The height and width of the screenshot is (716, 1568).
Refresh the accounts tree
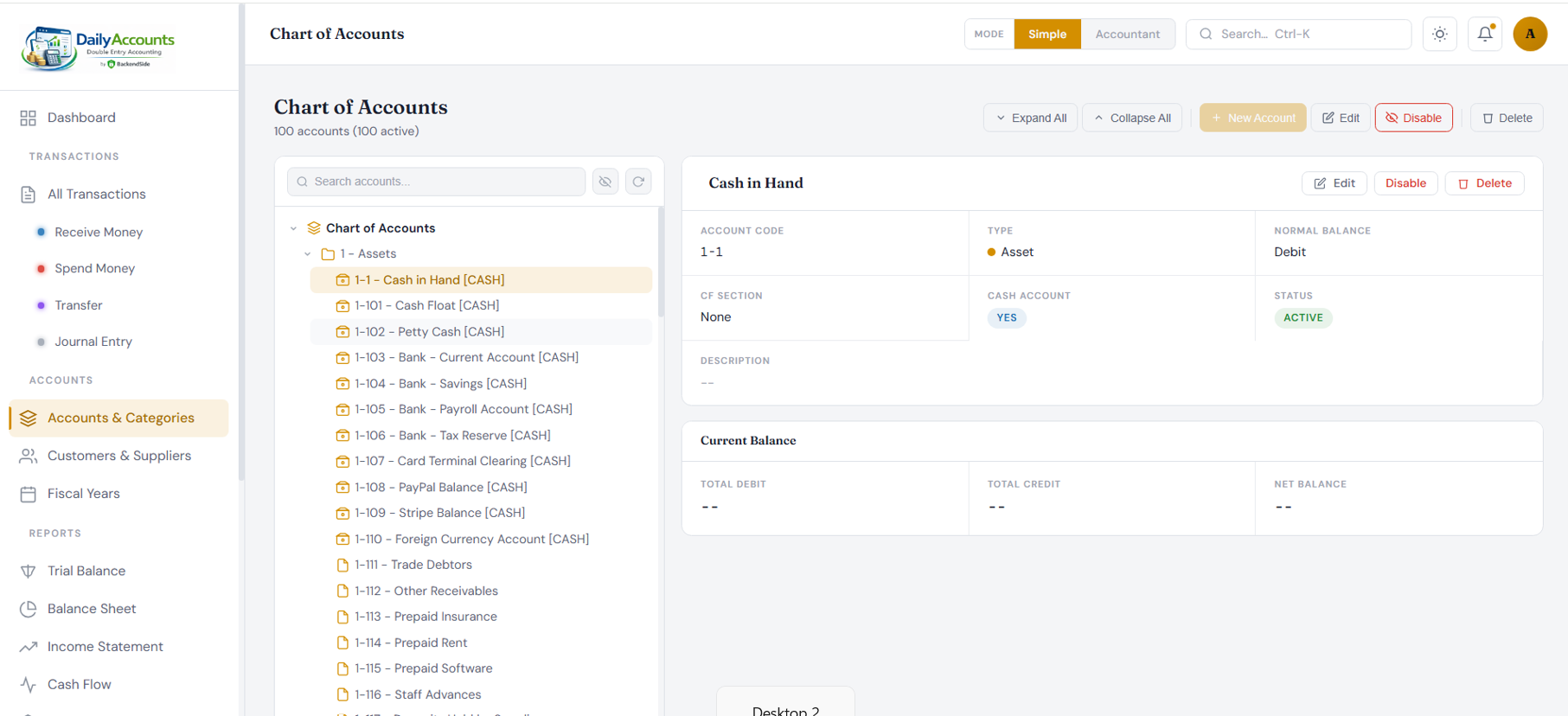coord(638,182)
